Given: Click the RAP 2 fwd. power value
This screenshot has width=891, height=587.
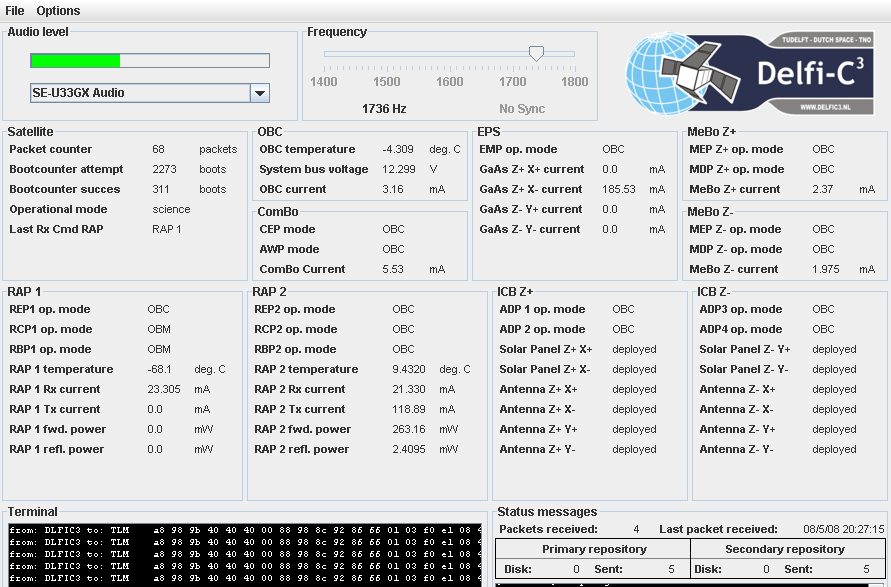Looking at the screenshot, I should coord(408,429).
